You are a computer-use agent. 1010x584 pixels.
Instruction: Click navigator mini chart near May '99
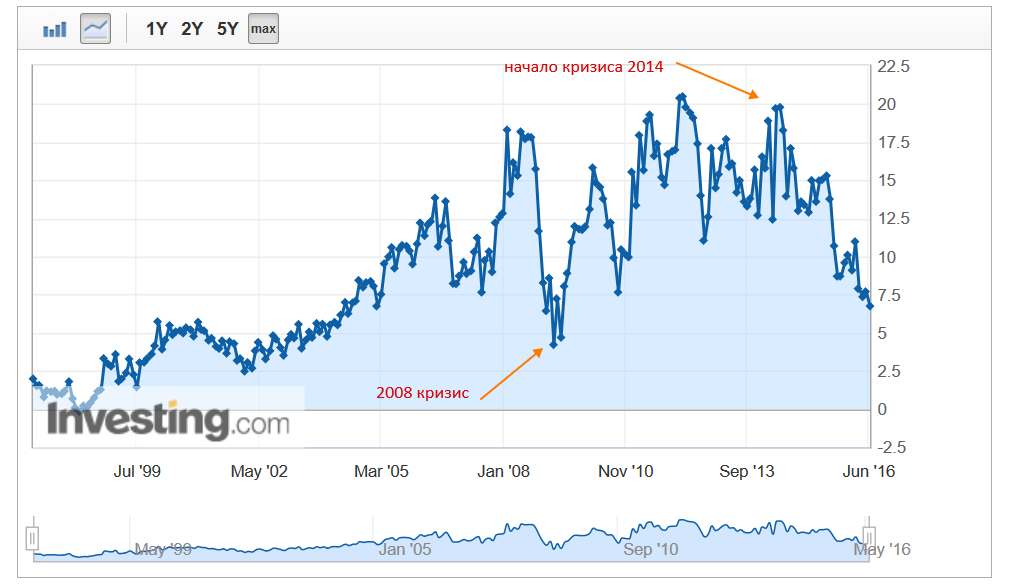click(163, 549)
